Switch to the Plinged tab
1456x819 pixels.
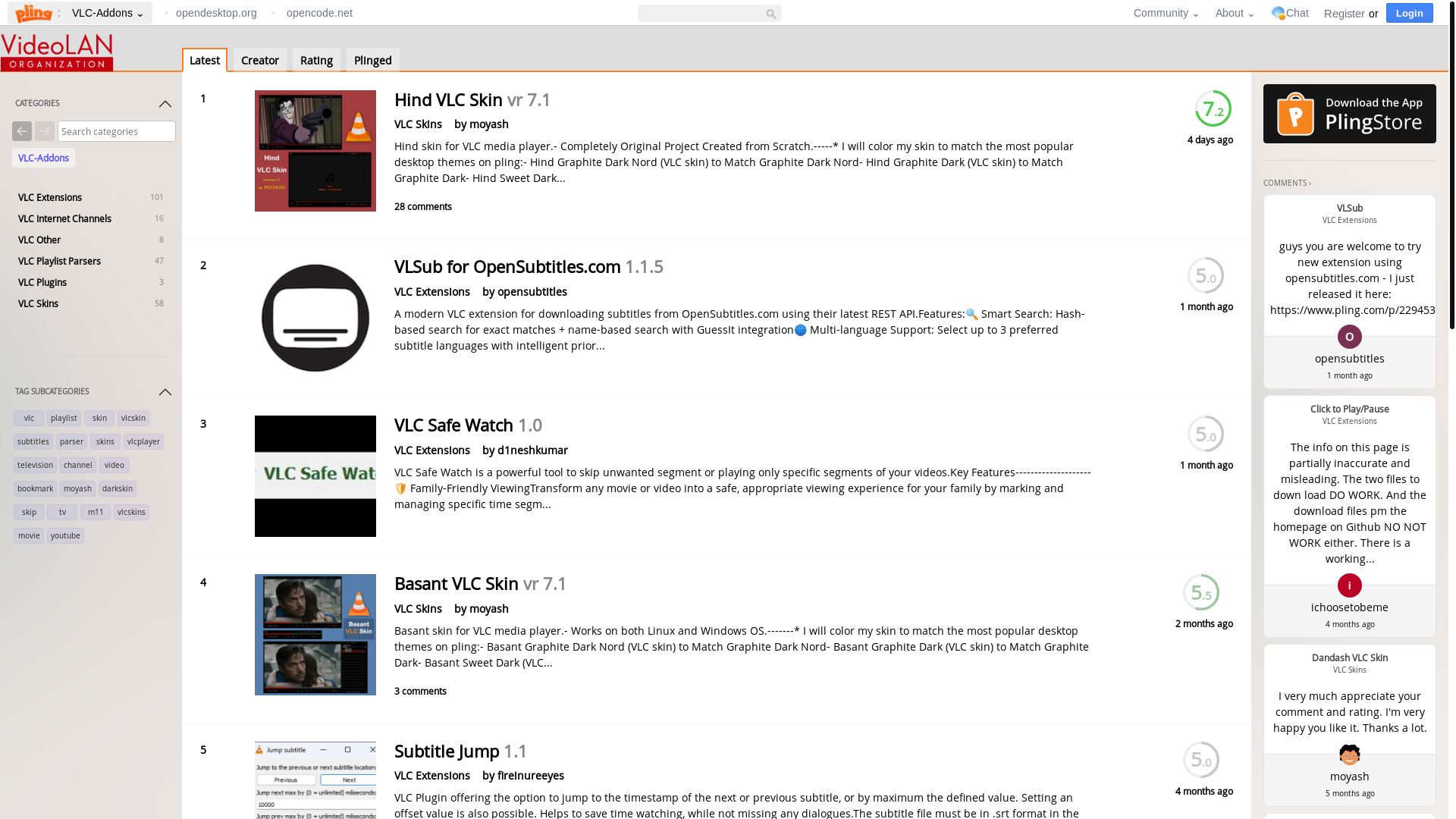[373, 60]
